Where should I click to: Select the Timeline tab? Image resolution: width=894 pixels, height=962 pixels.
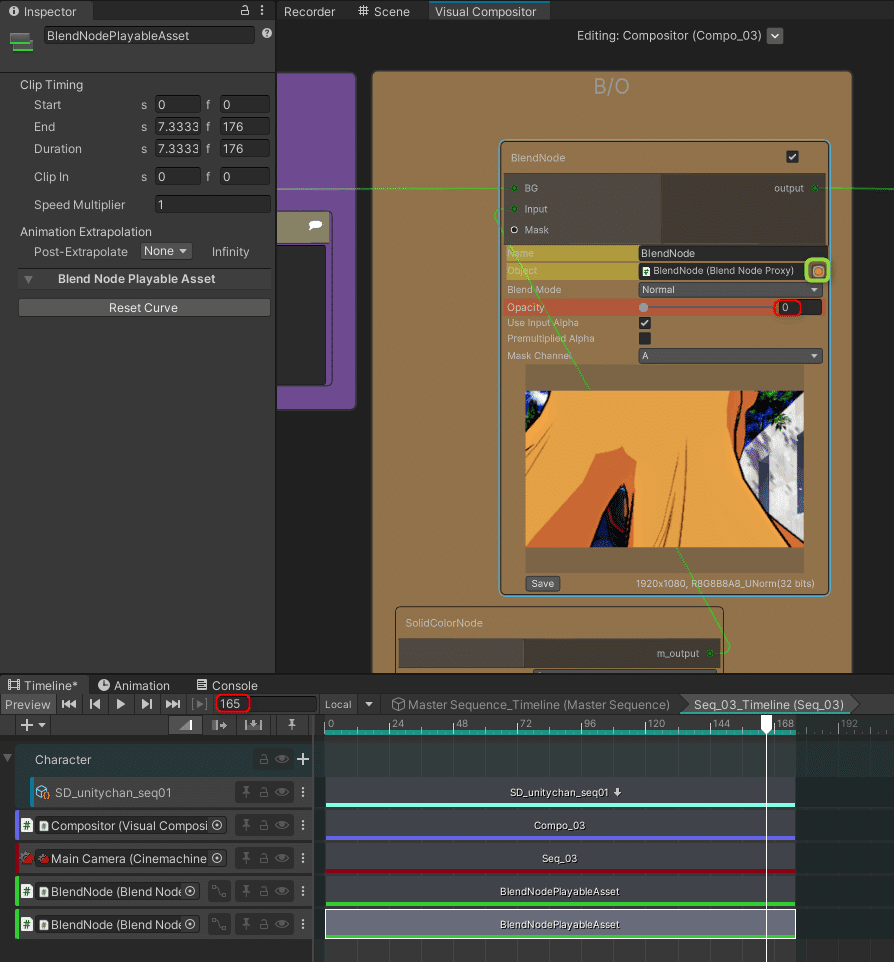point(42,685)
